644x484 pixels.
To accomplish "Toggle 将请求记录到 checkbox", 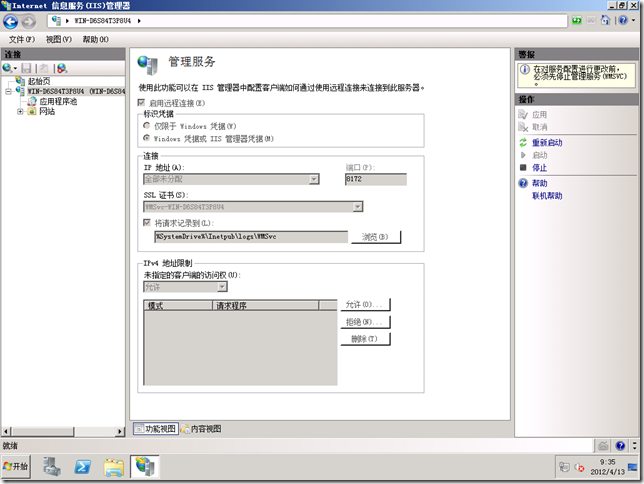I will point(147,222).
